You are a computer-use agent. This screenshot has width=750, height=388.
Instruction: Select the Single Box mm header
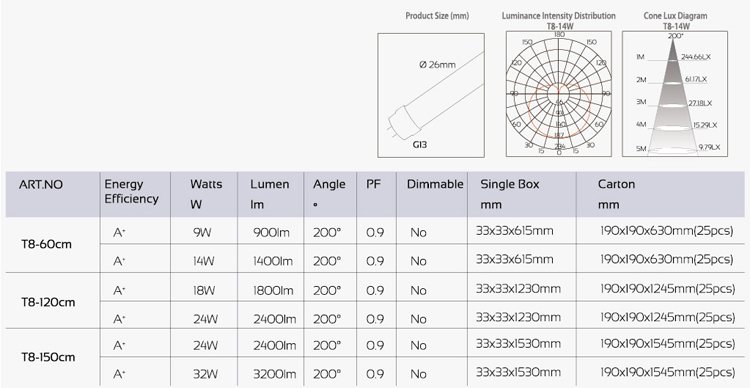510,194
